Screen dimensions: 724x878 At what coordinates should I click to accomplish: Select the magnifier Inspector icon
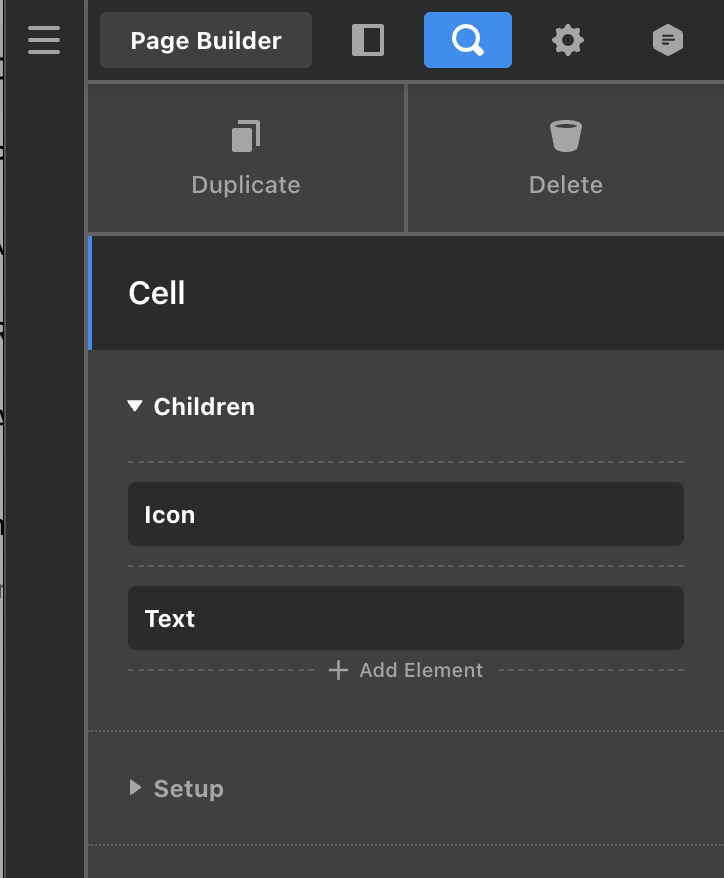467,40
